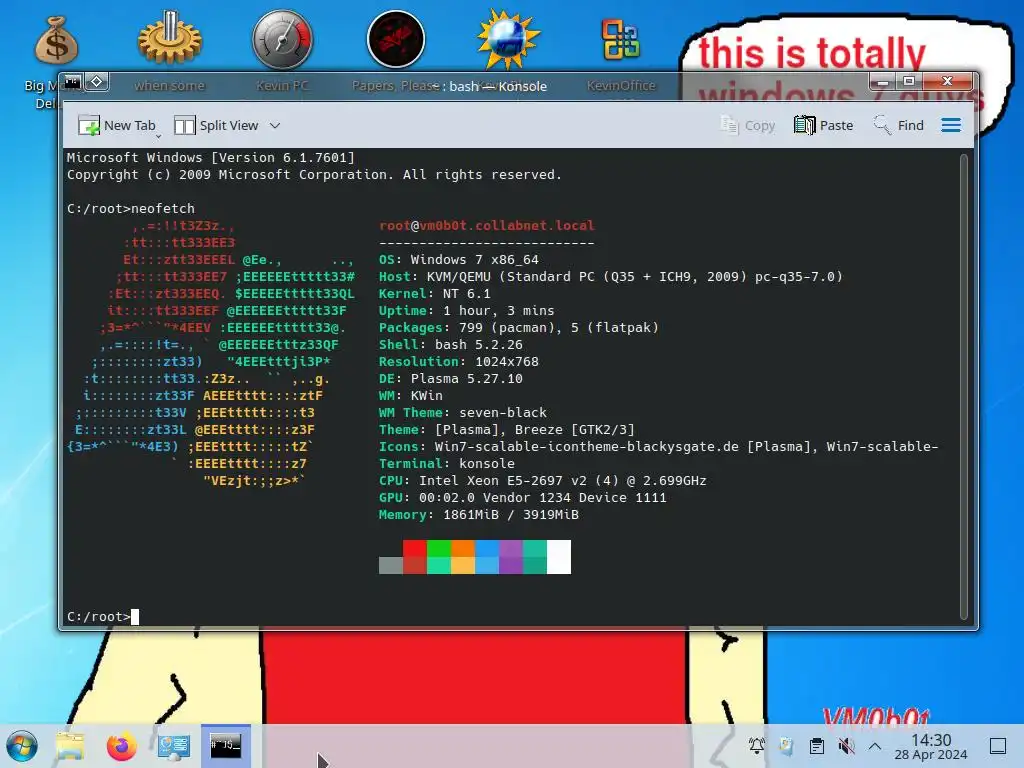1024x768 pixels.
Task: Click the 'Resolution: 1024x768' line
Action: pos(458,361)
